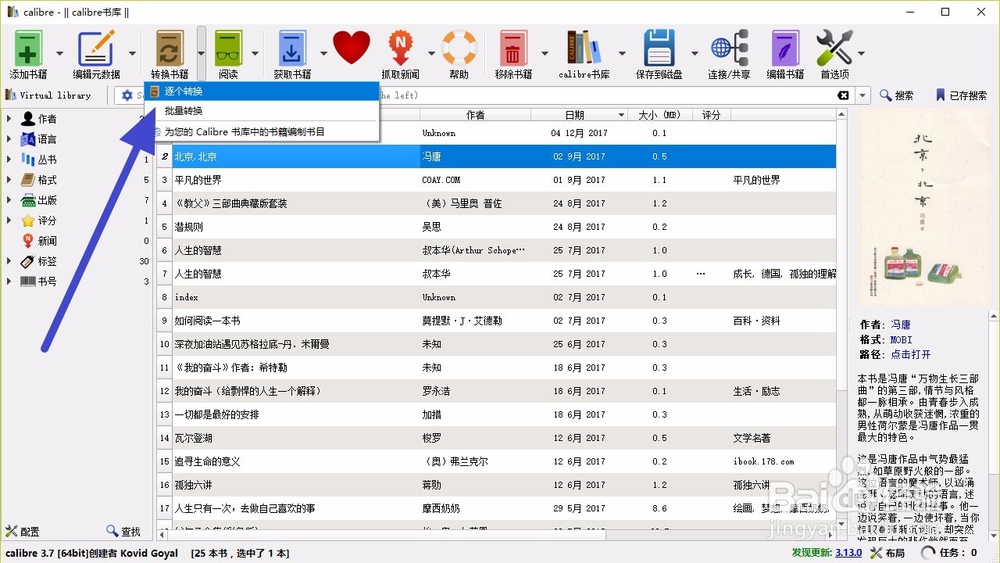1000x563 pixels.
Task: Select the book row 如何阅读一本书
Action: pyautogui.click(x=496, y=321)
